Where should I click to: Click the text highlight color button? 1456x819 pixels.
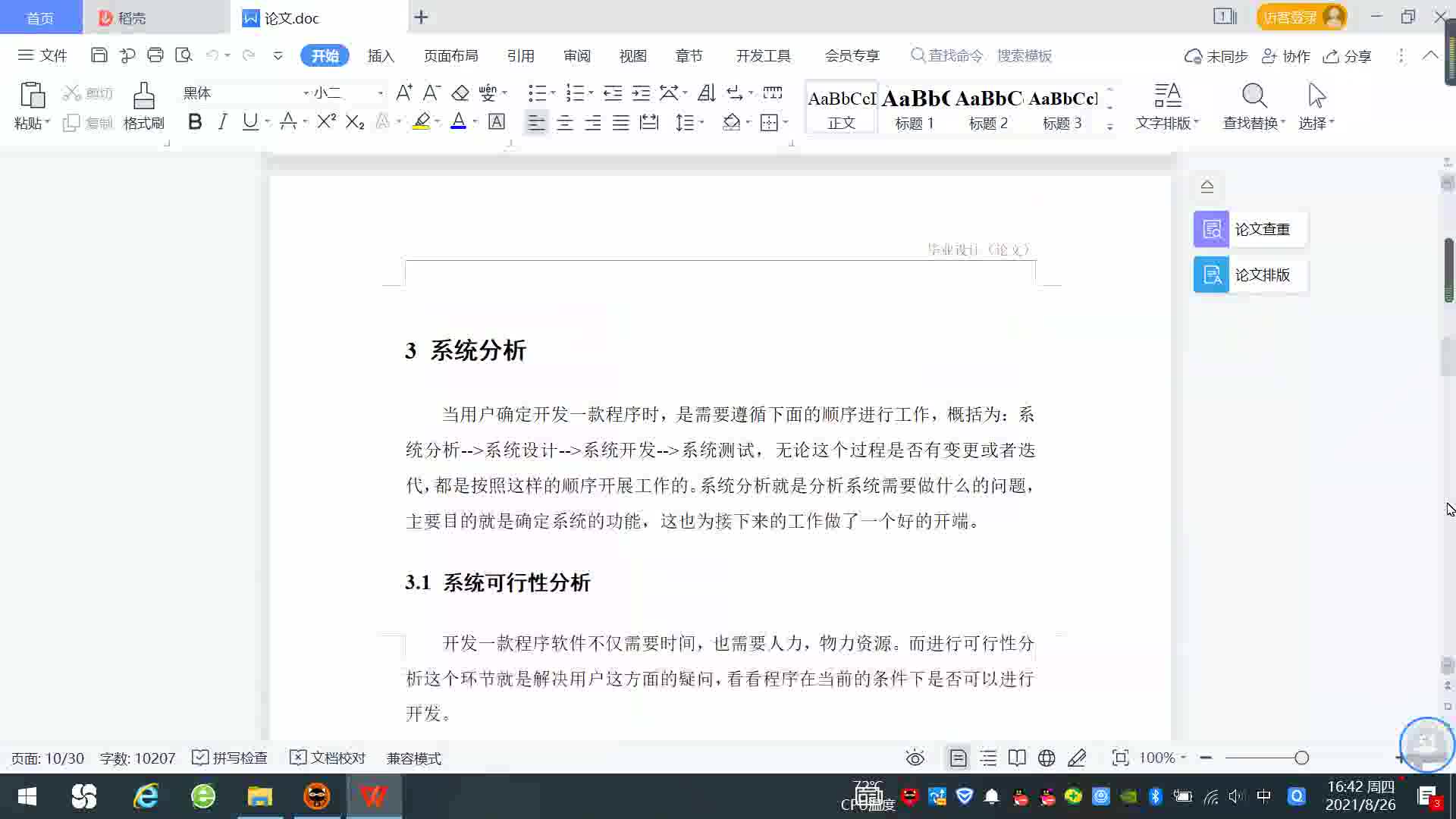coord(422,121)
